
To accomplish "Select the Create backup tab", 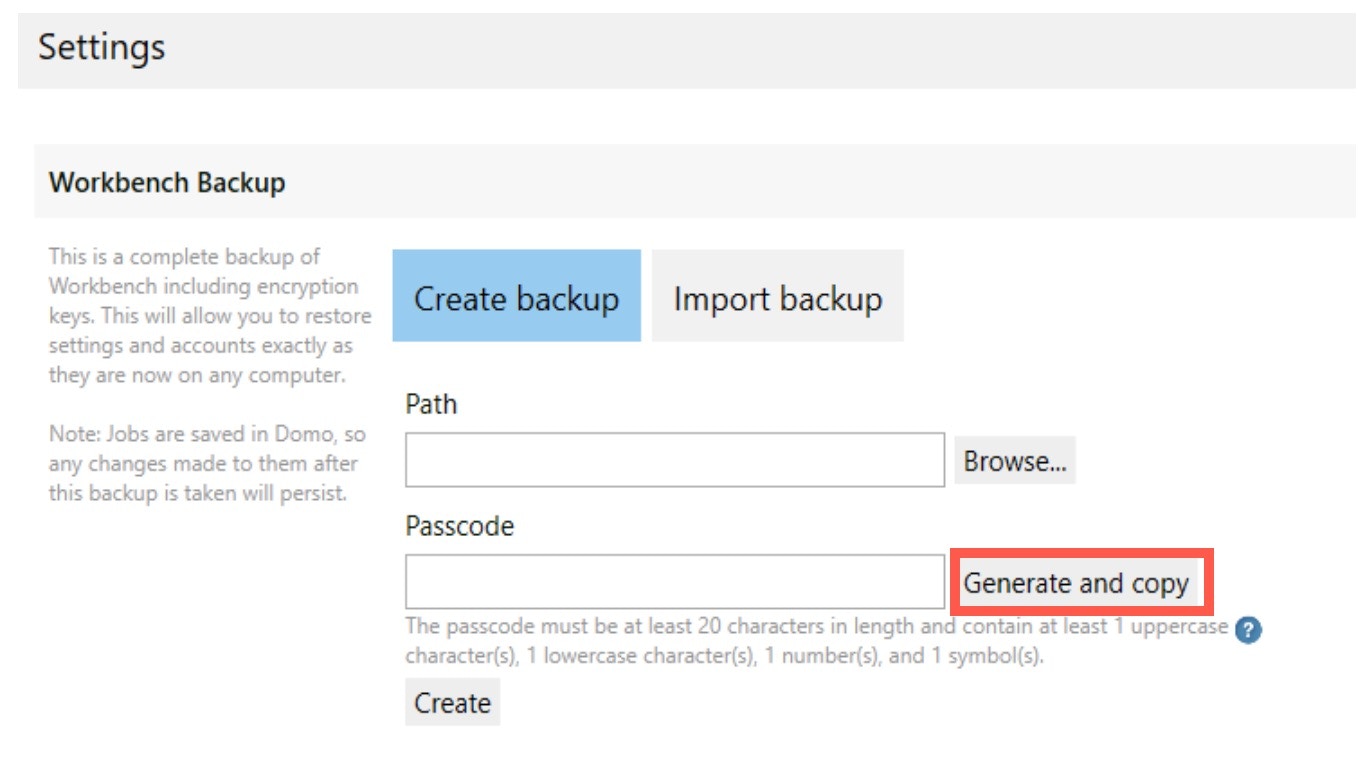I will (516, 297).
